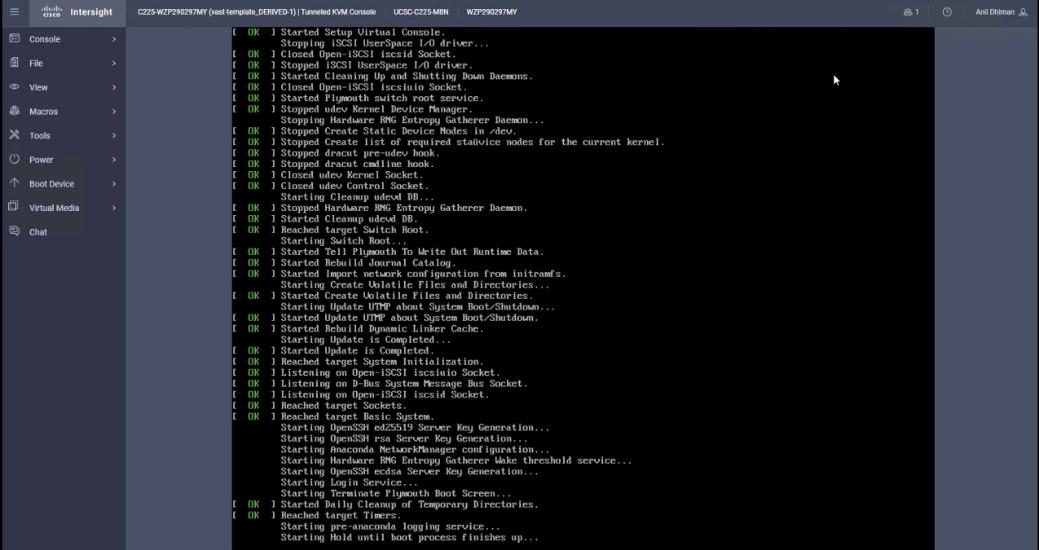Click the Intersight brand text

coord(91,12)
